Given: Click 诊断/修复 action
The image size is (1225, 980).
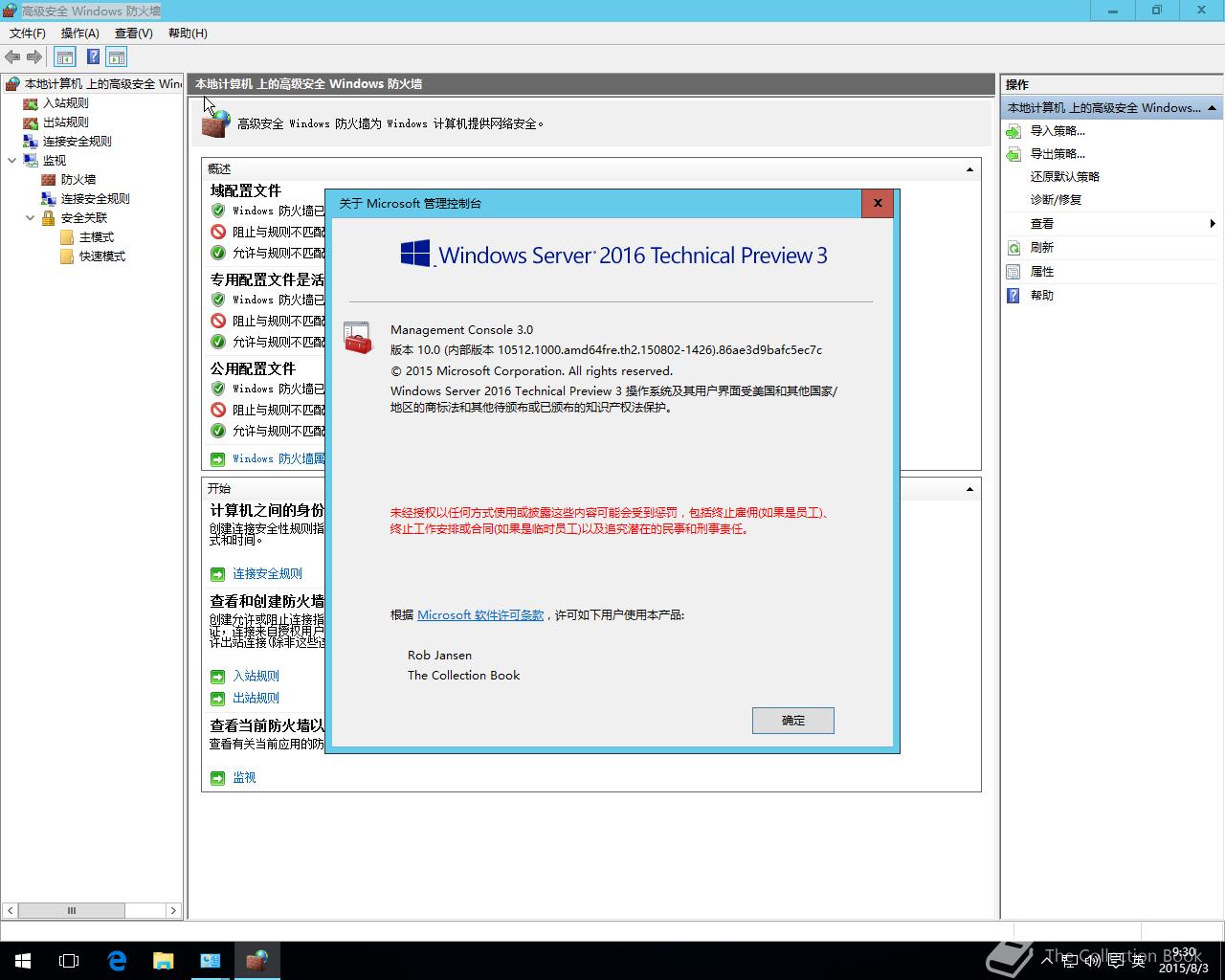Looking at the screenshot, I should click(1056, 200).
